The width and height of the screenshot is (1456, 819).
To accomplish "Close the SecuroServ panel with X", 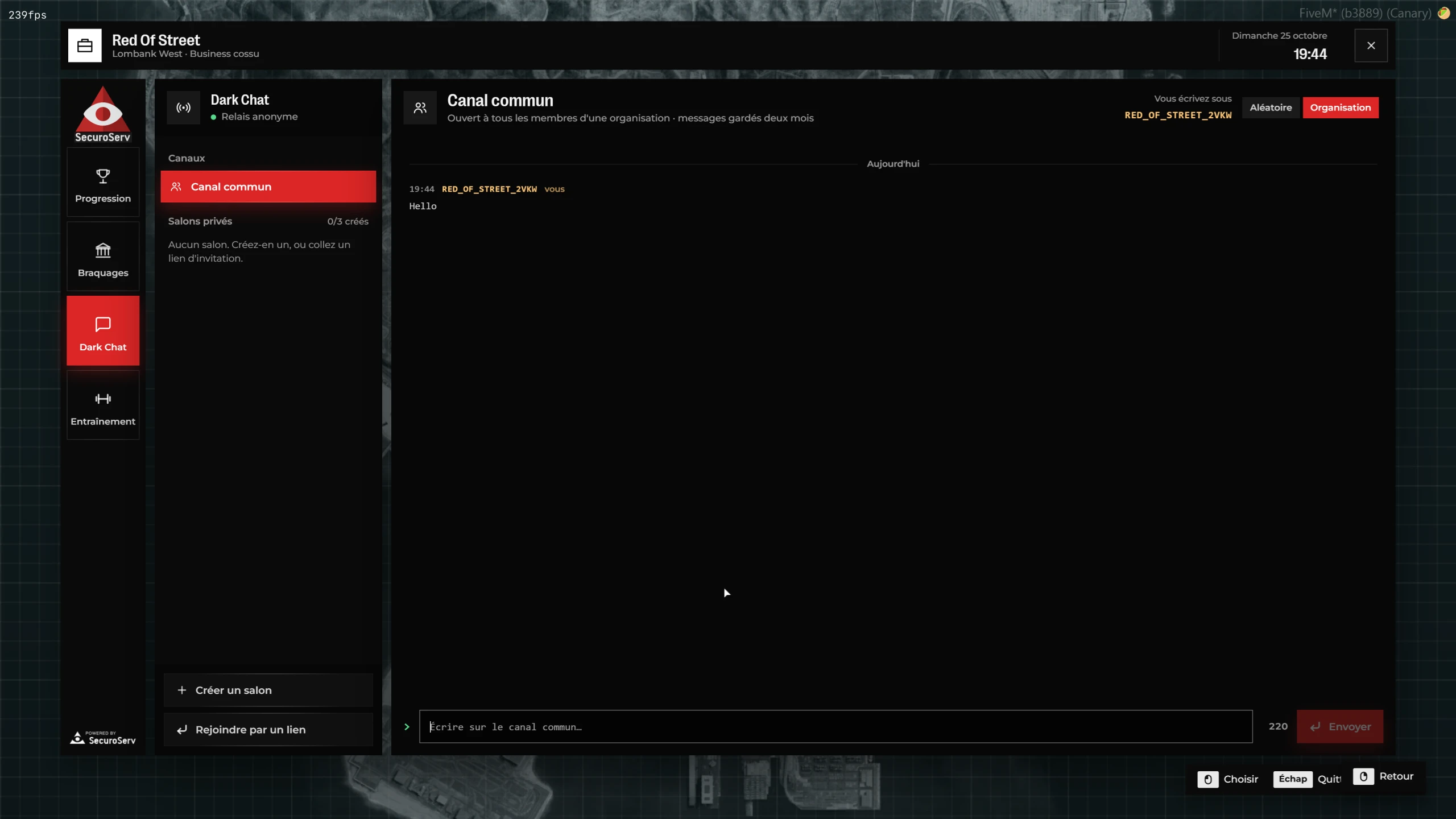I will coord(1371,45).
